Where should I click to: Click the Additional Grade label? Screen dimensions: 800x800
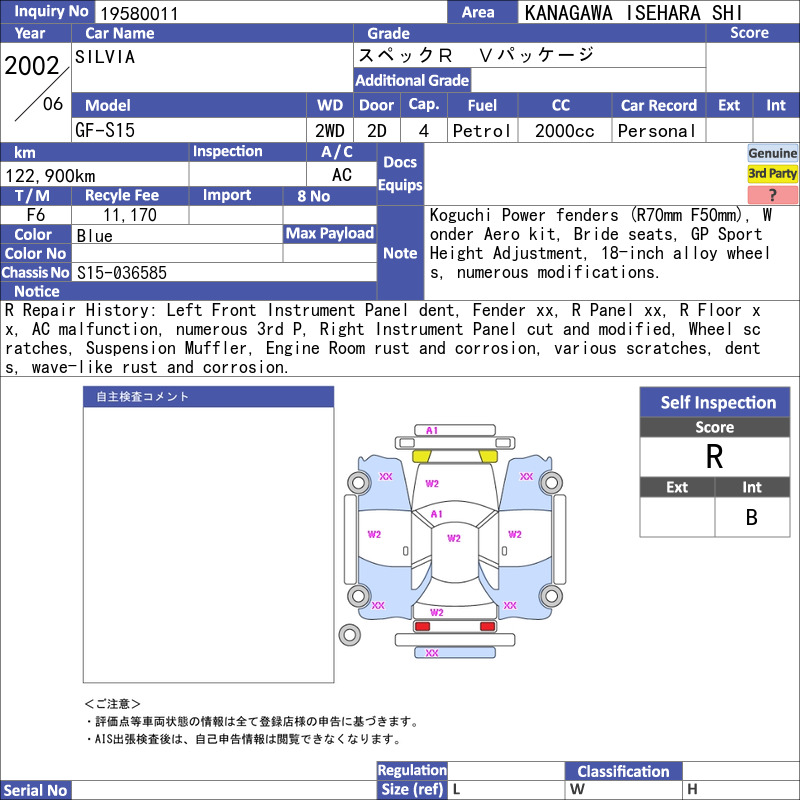tap(412, 80)
